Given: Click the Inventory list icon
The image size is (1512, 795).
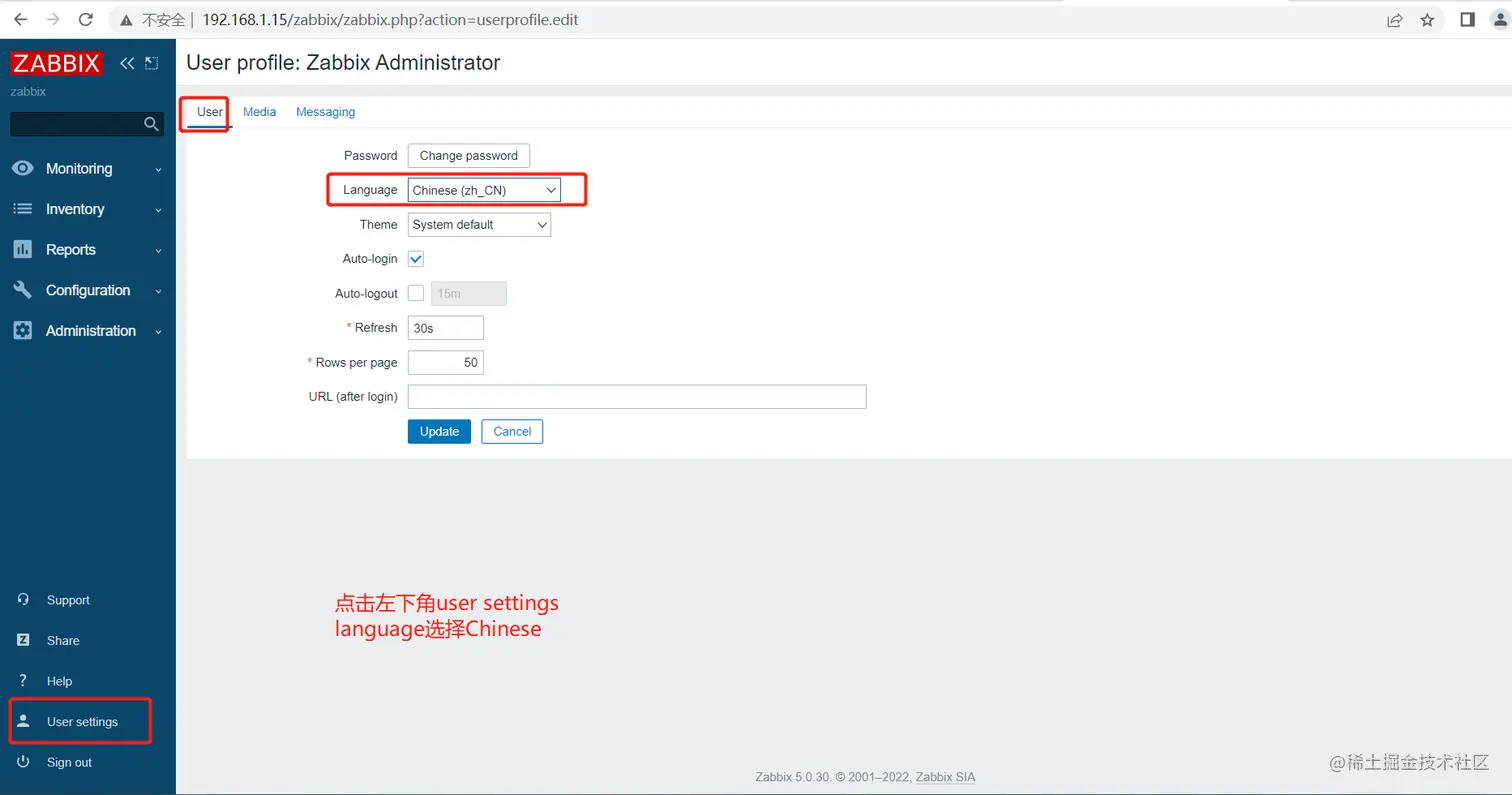Looking at the screenshot, I should pos(22,209).
